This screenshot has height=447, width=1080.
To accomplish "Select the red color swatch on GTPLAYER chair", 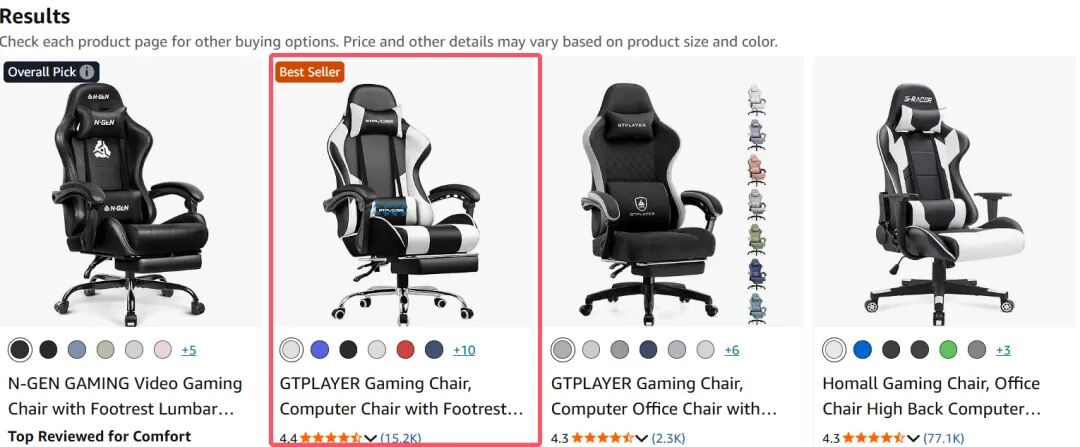I will 406,350.
